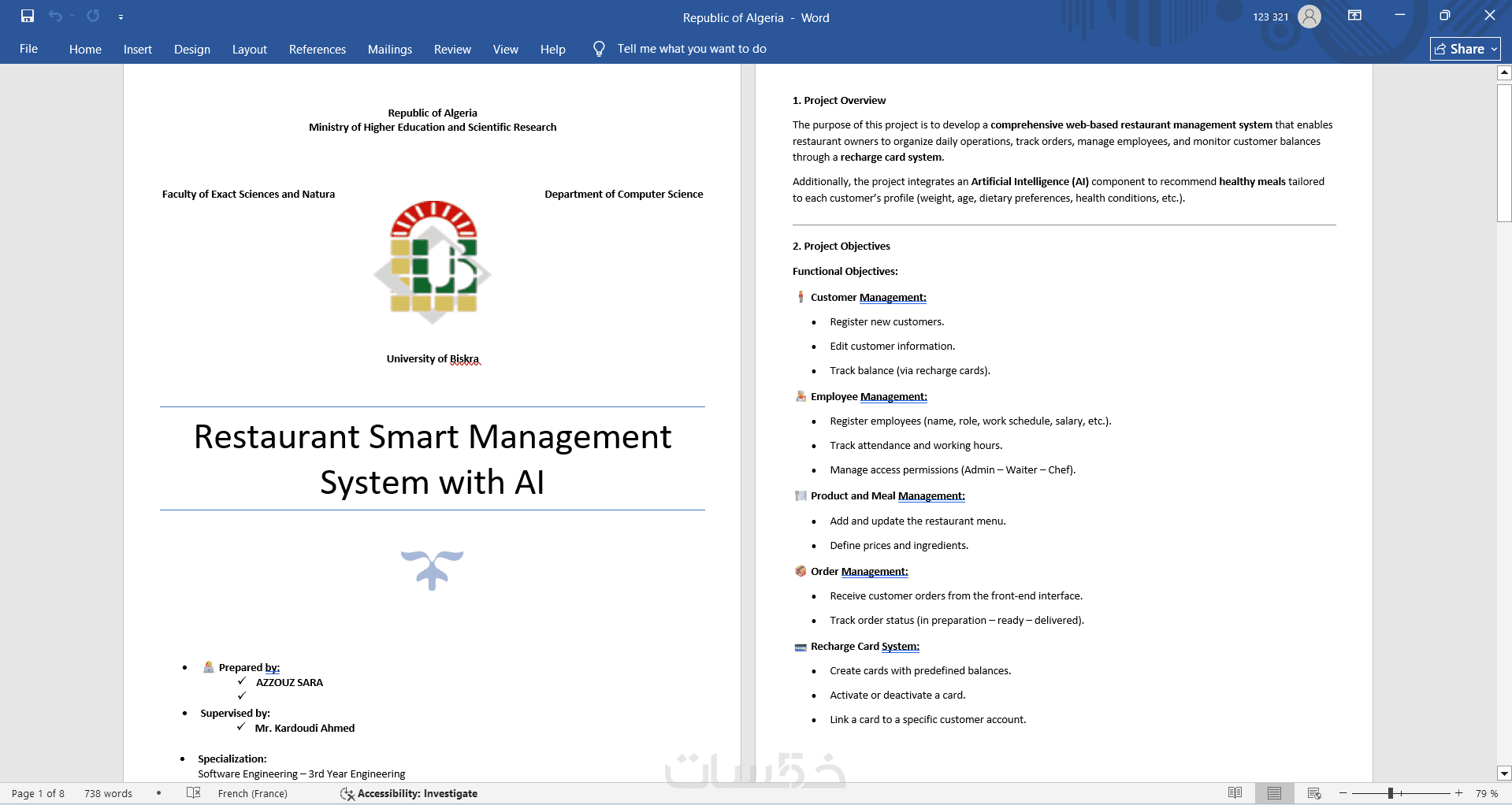Open the References ribbon tab
Viewport: 1512px width, 805px height.
[318, 49]
